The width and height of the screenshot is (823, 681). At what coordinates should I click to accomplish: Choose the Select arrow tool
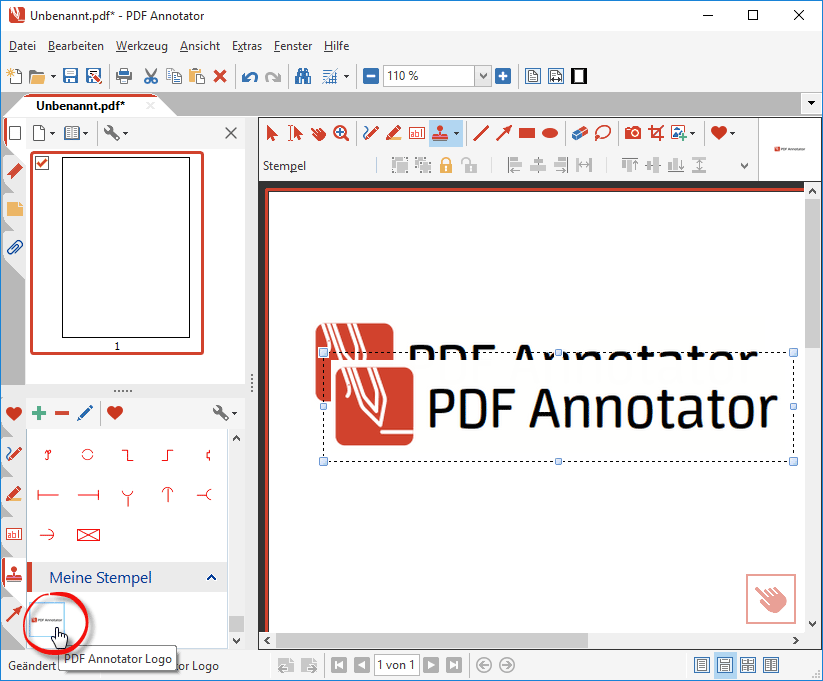tap(272, 133)
